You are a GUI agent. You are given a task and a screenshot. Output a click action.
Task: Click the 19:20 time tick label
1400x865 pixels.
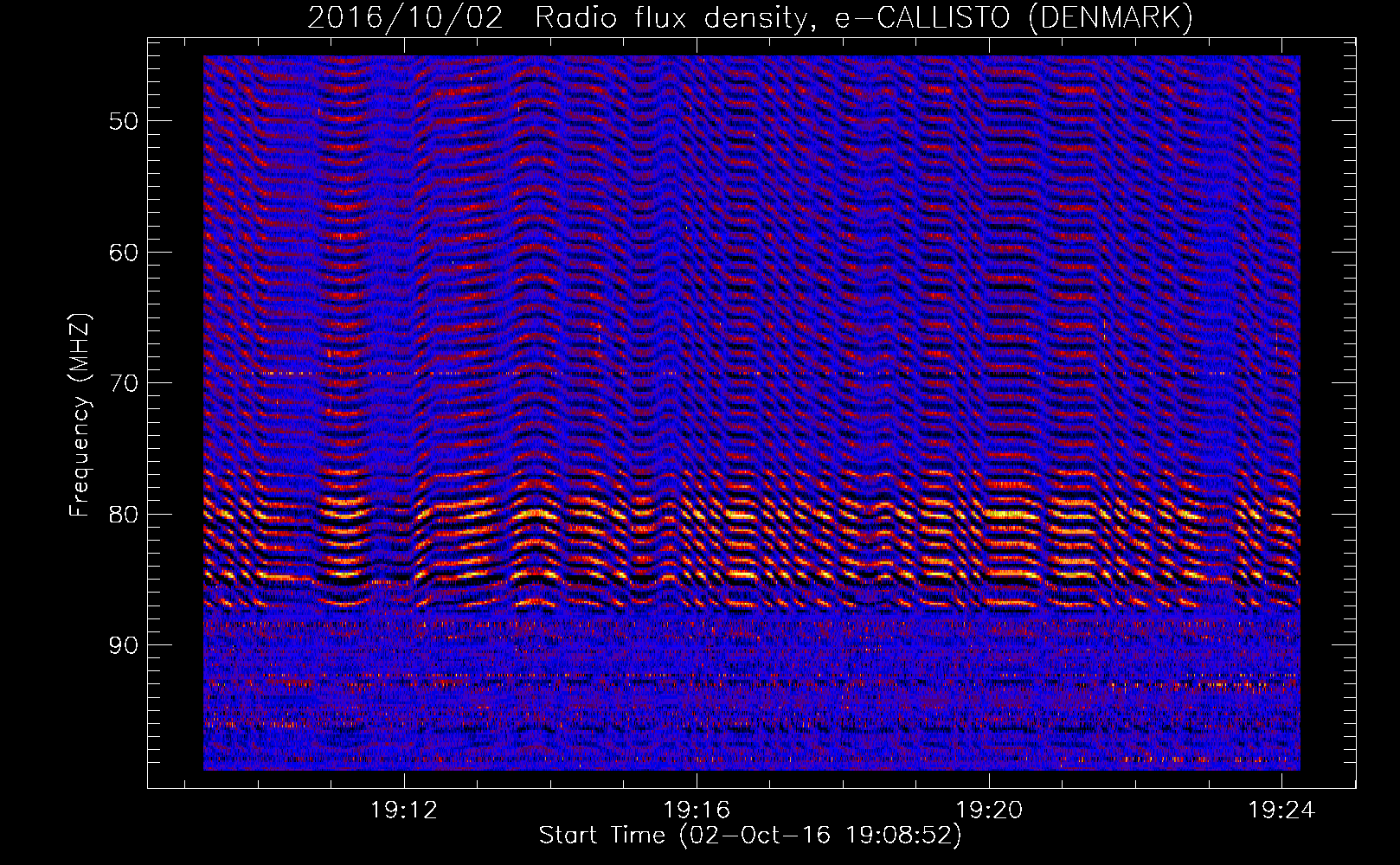click(989, 811)
